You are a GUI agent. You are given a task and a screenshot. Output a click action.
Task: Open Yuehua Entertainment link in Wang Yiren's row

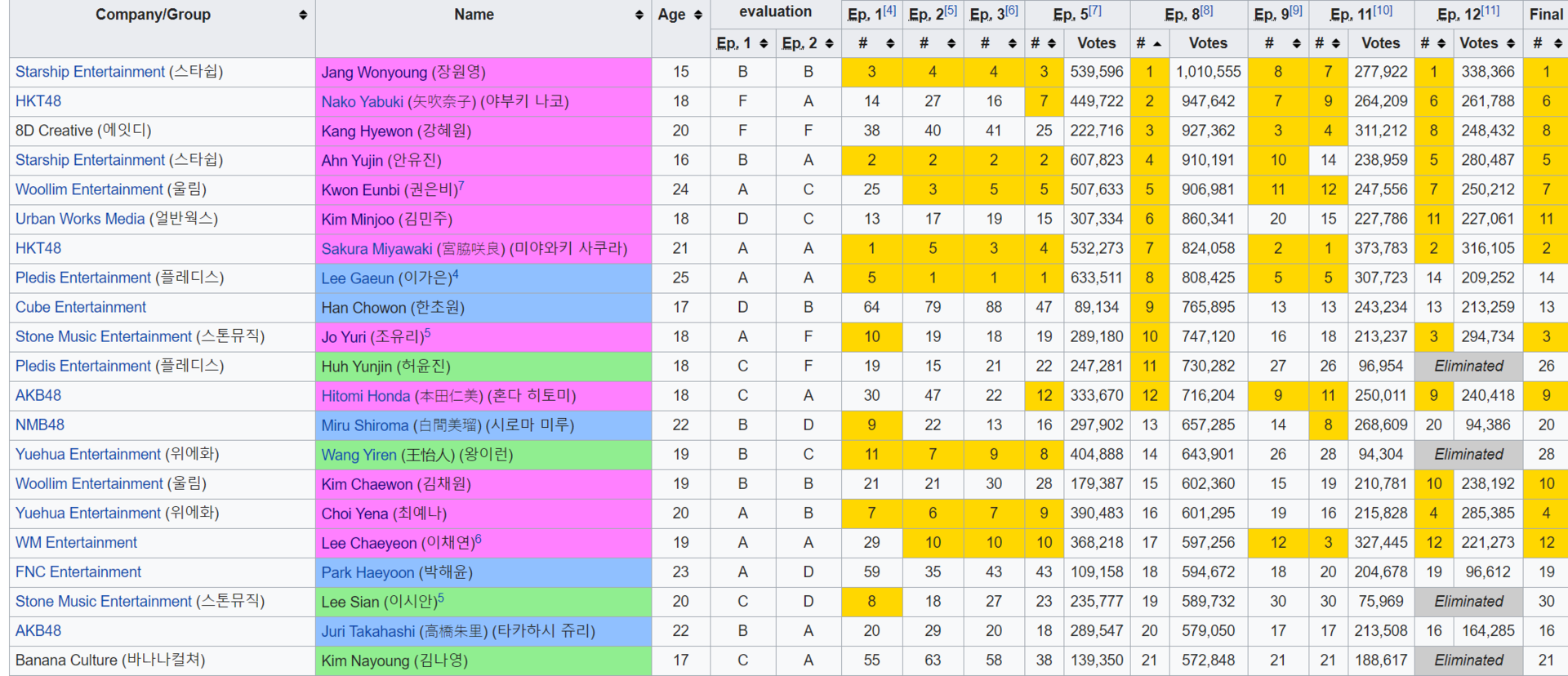tap(88, 454)
